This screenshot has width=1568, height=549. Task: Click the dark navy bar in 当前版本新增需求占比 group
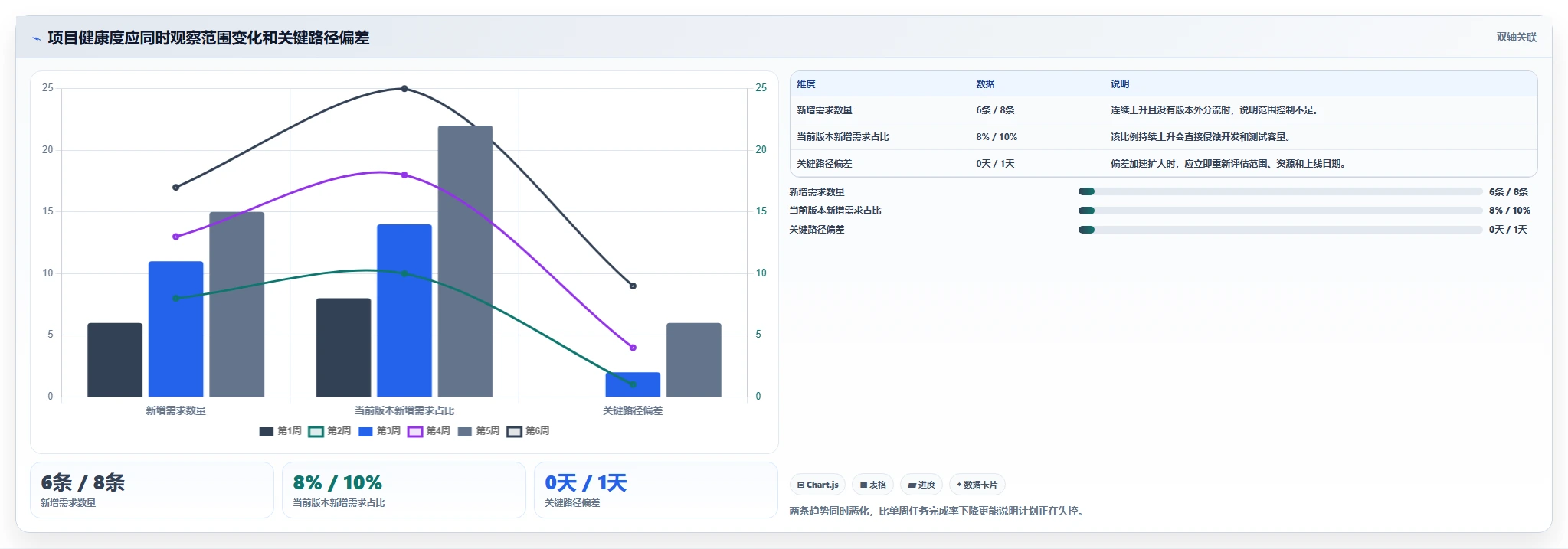pyautogui.click(x=343, y=348)
